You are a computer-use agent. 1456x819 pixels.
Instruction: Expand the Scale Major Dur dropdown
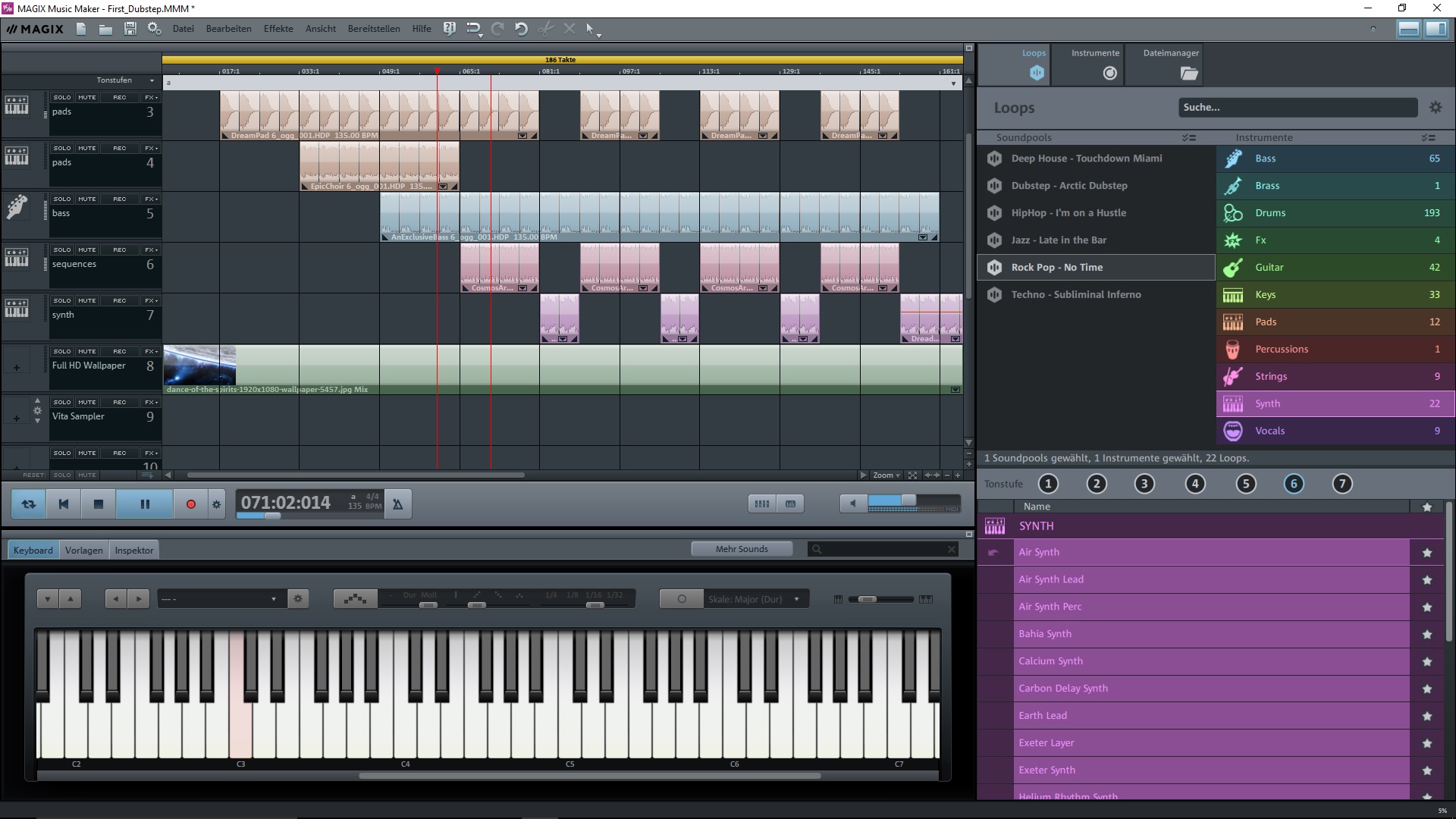(796, 598)
